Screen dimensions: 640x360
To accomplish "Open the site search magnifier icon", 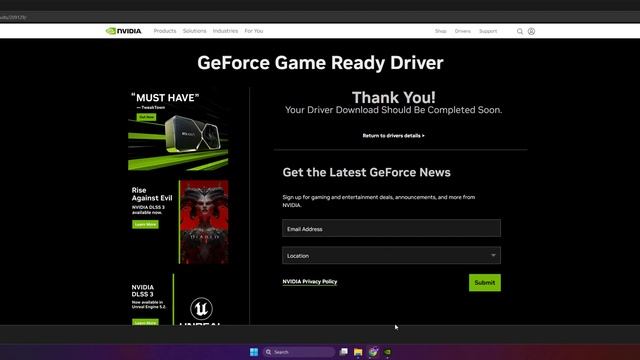I will 520,31.
